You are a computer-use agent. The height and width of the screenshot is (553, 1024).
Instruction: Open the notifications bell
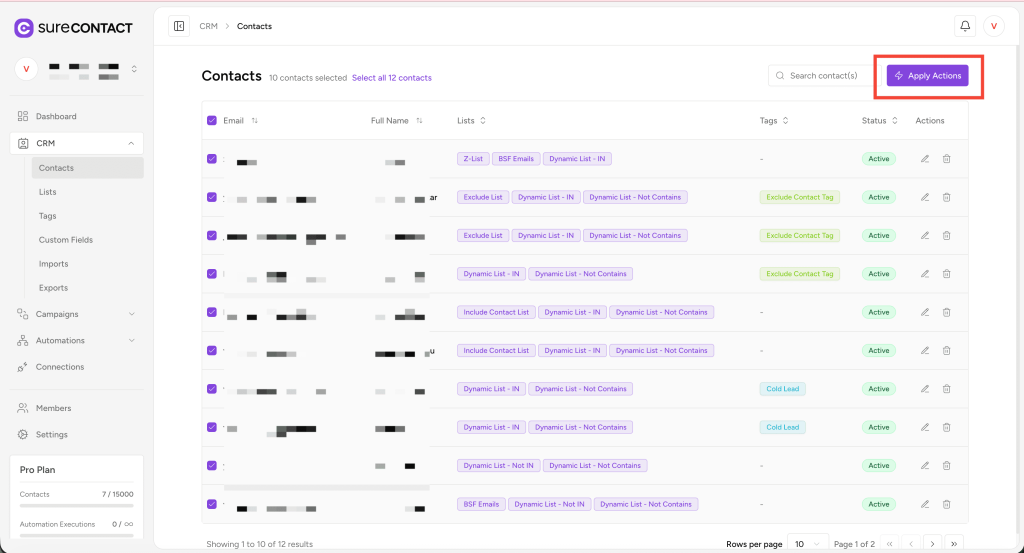[965, 26]
